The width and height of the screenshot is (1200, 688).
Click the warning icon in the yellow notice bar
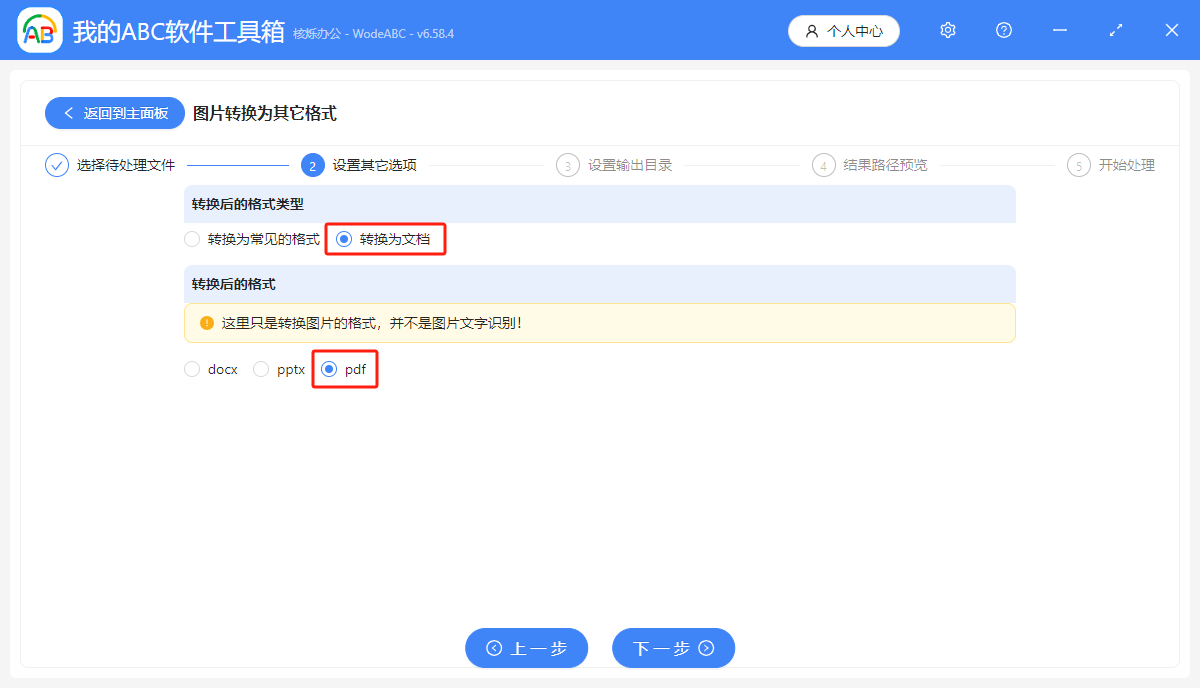click(x=207, y=322)
